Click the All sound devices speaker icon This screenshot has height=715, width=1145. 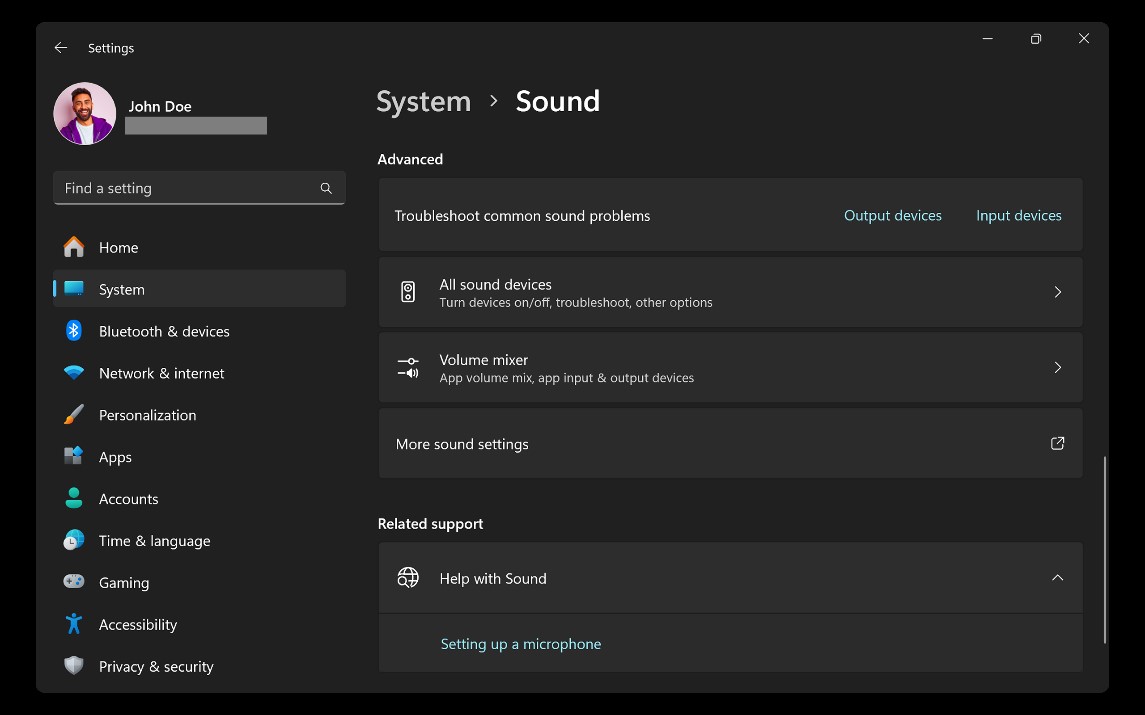pyautogui.click(x=408, y=292)
